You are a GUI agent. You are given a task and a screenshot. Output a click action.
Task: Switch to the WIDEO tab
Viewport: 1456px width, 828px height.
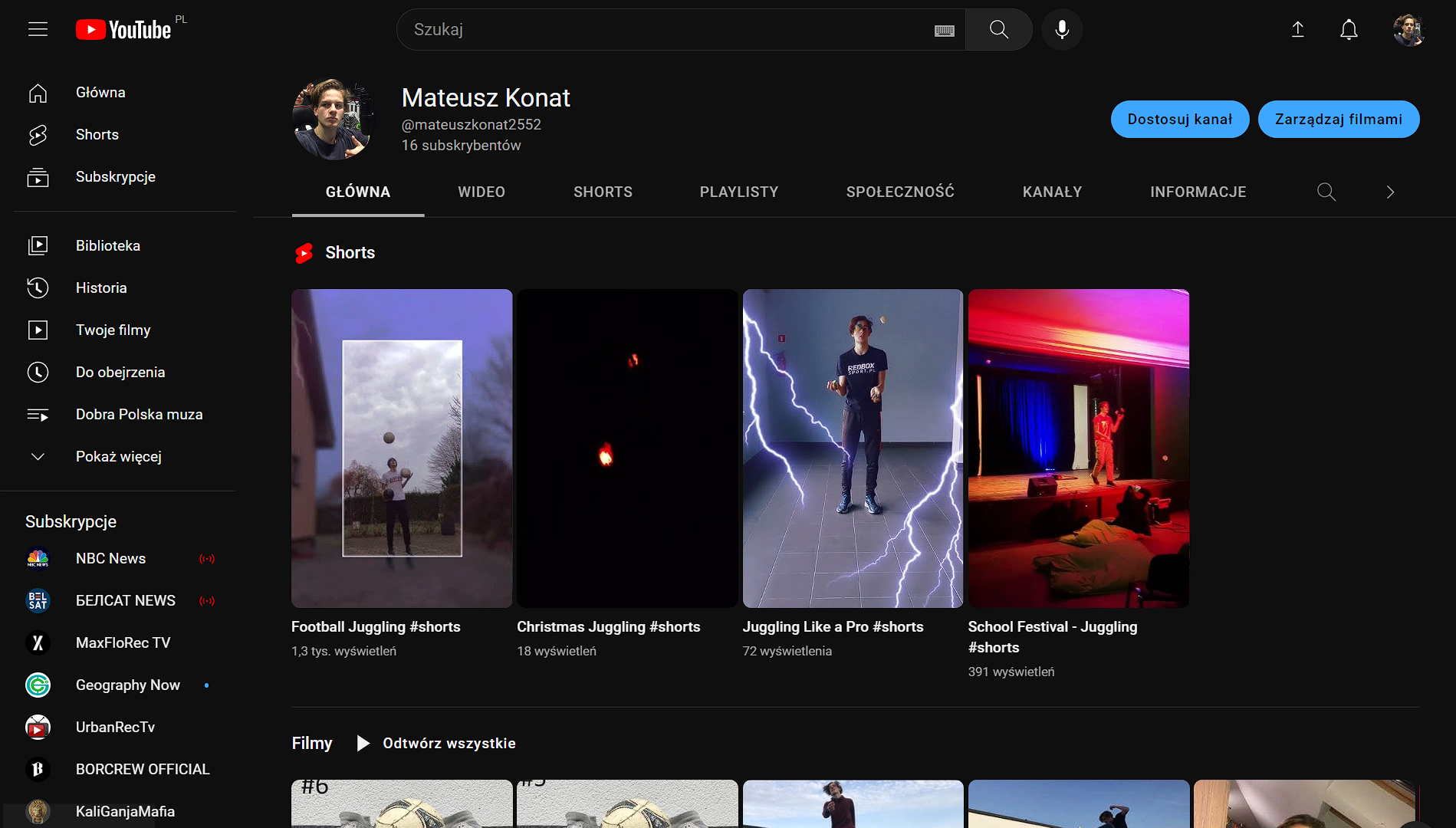pos(481,192)
